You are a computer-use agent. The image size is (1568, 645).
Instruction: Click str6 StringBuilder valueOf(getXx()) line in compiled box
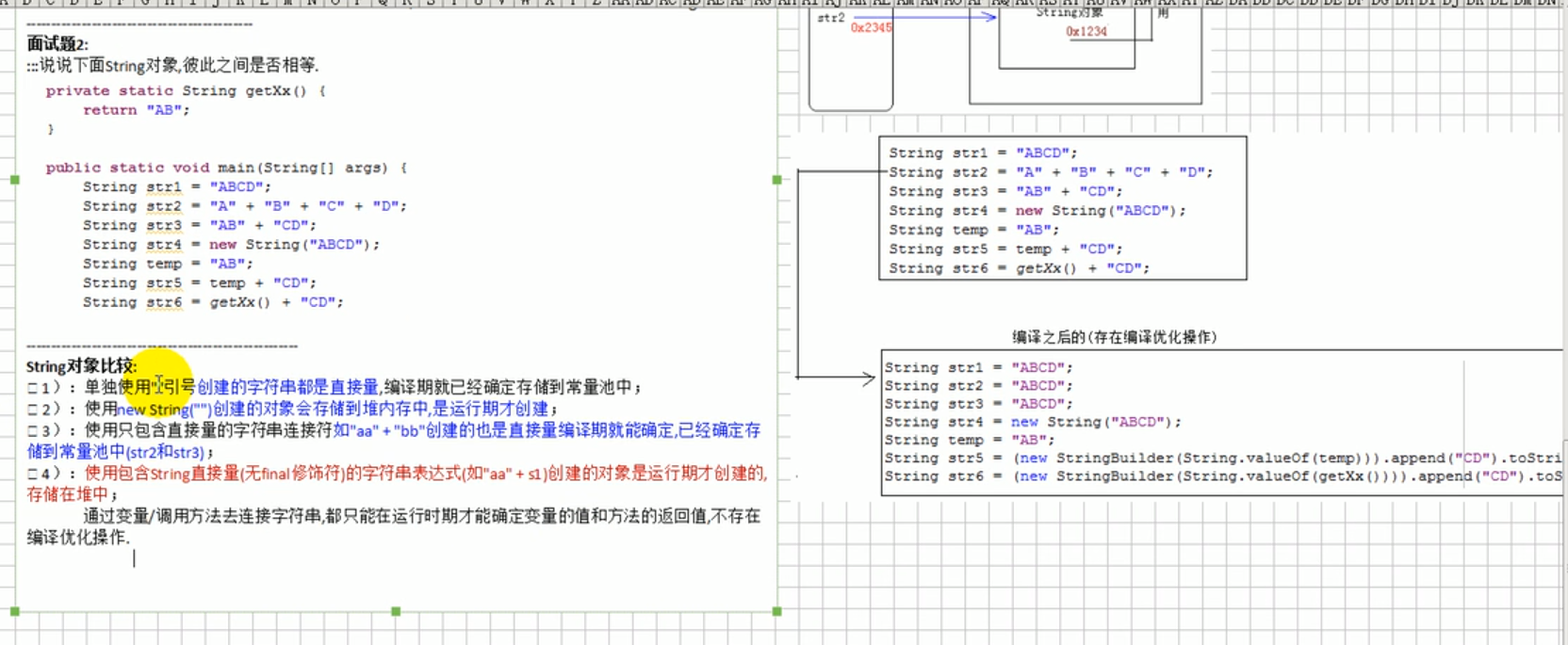coord(1222,476)
